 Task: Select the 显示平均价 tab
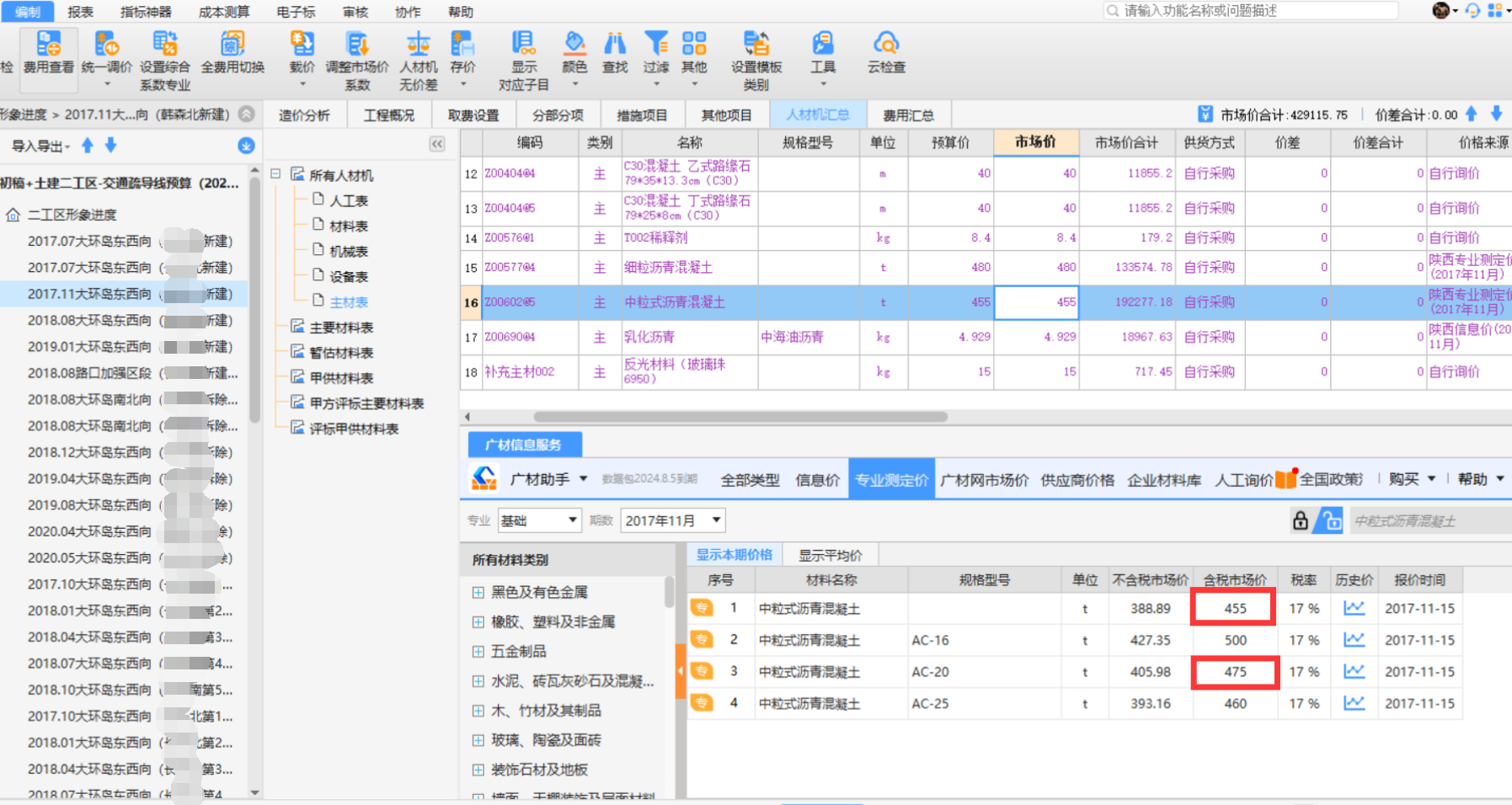click(x=830, y=555)
